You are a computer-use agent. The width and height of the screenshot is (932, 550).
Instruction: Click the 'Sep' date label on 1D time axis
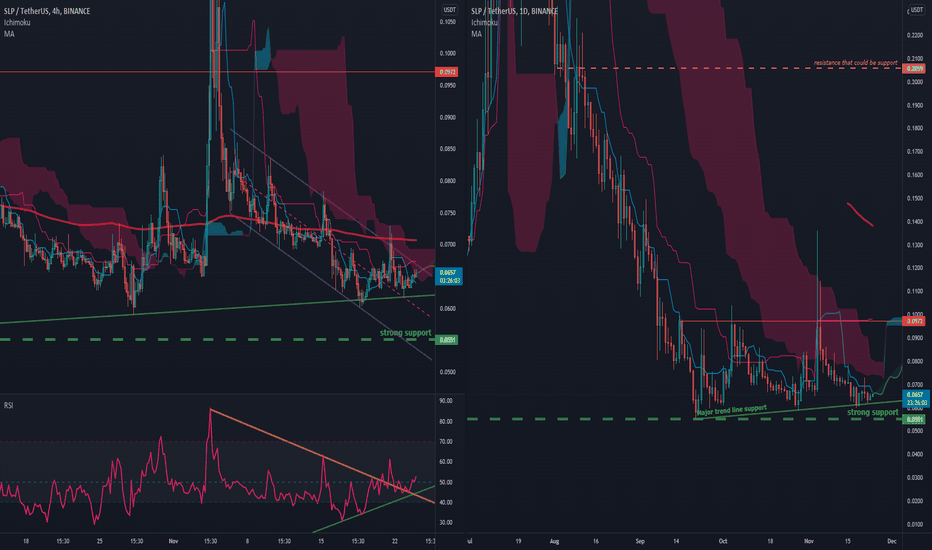coord(640,541)
